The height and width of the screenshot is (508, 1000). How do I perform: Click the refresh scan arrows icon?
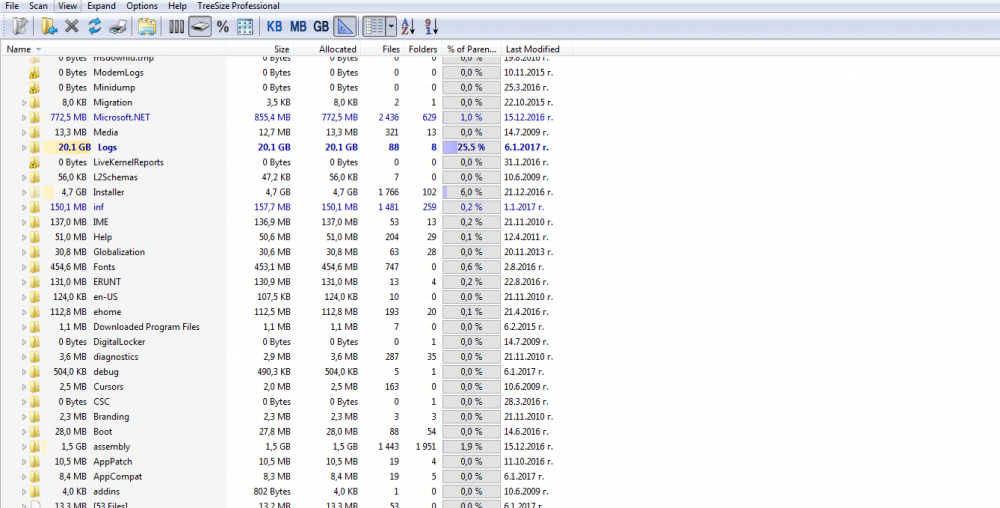click(94, 26)
